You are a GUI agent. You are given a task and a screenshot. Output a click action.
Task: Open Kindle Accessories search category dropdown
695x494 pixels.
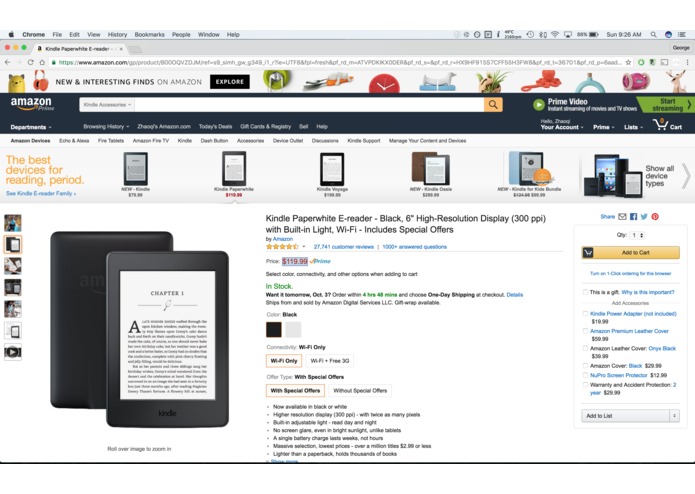[x=107, y=105]
